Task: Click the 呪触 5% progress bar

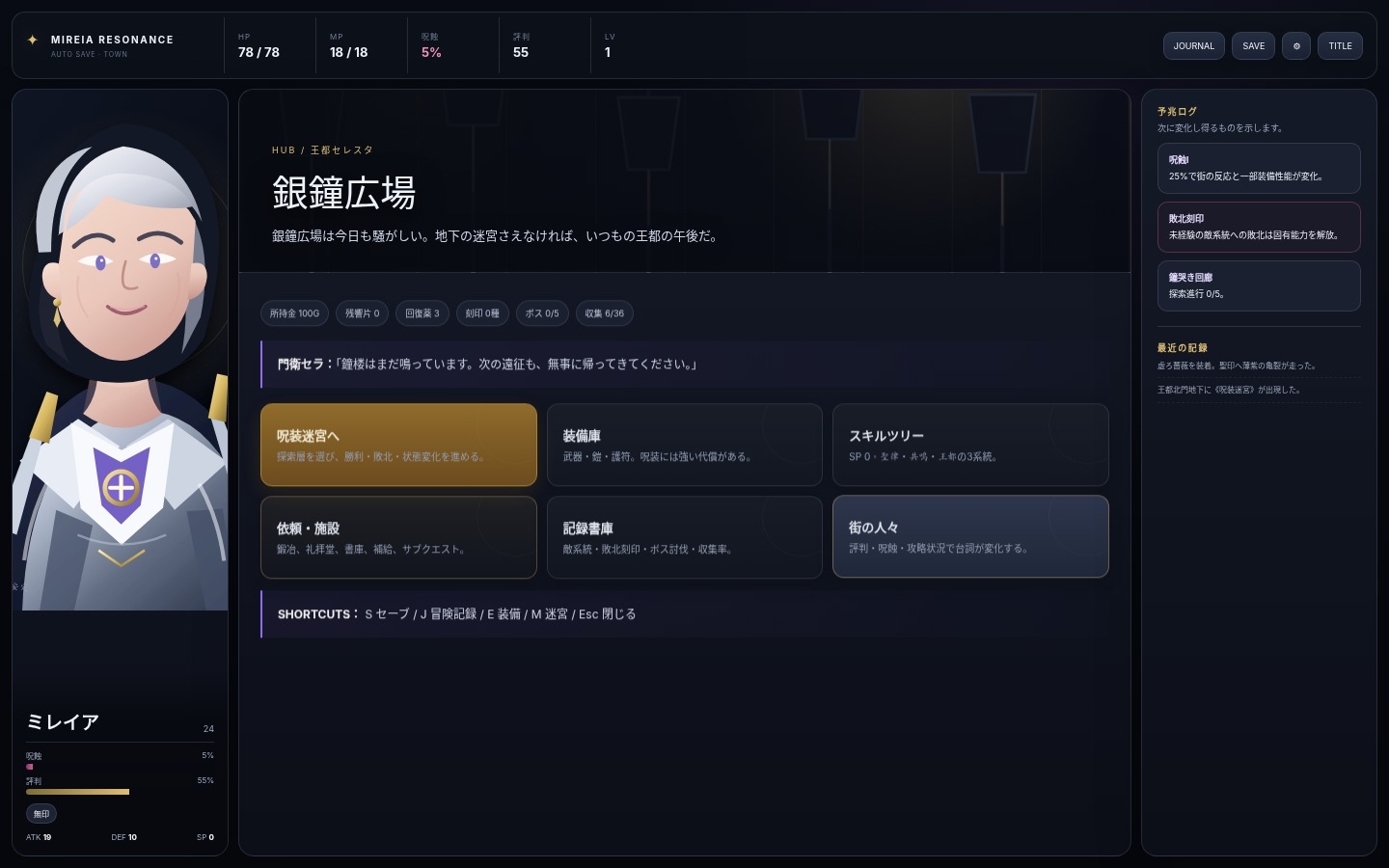Action: coord(120,767)
